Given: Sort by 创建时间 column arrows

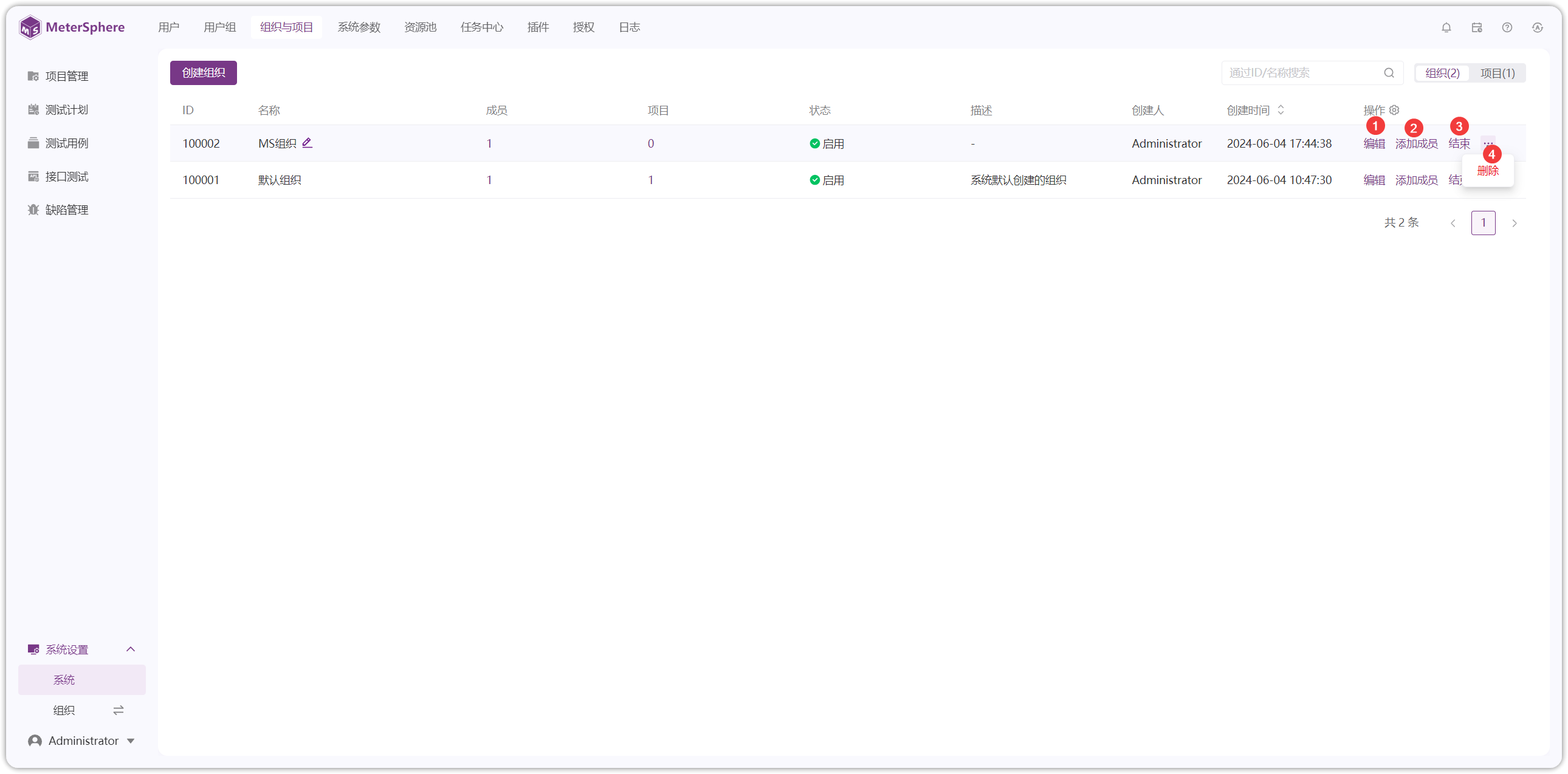Looking at the screenshot, I should (x=1281, y=110).
